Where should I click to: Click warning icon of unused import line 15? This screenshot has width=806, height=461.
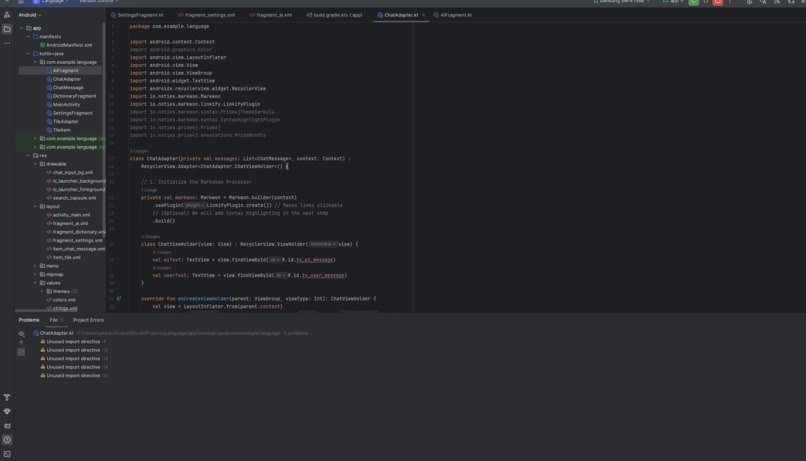coord(43,376)
